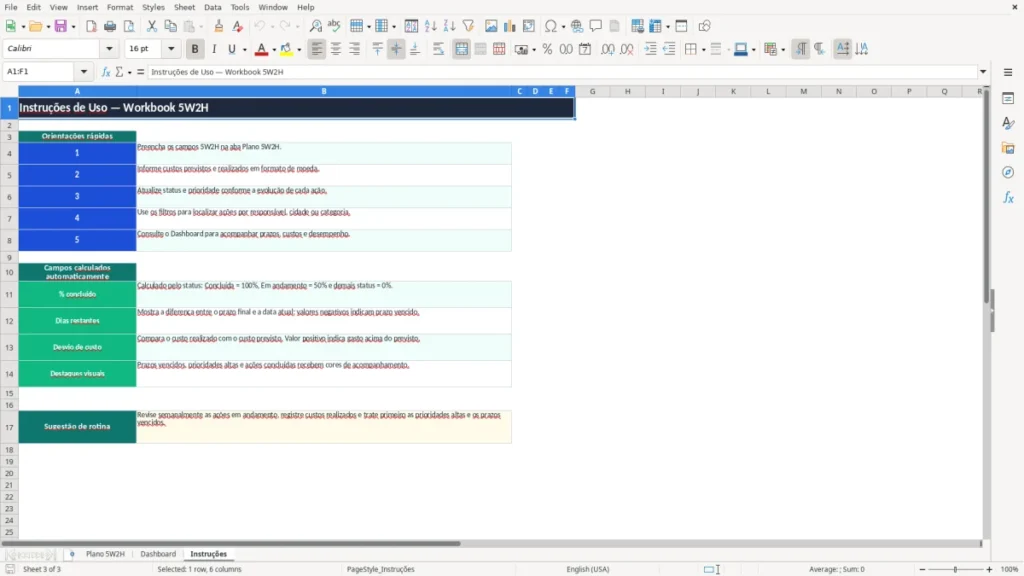1024x576 pixels.
Task: Click the Background color yellow swatch
Action: [x=287, y=49]
